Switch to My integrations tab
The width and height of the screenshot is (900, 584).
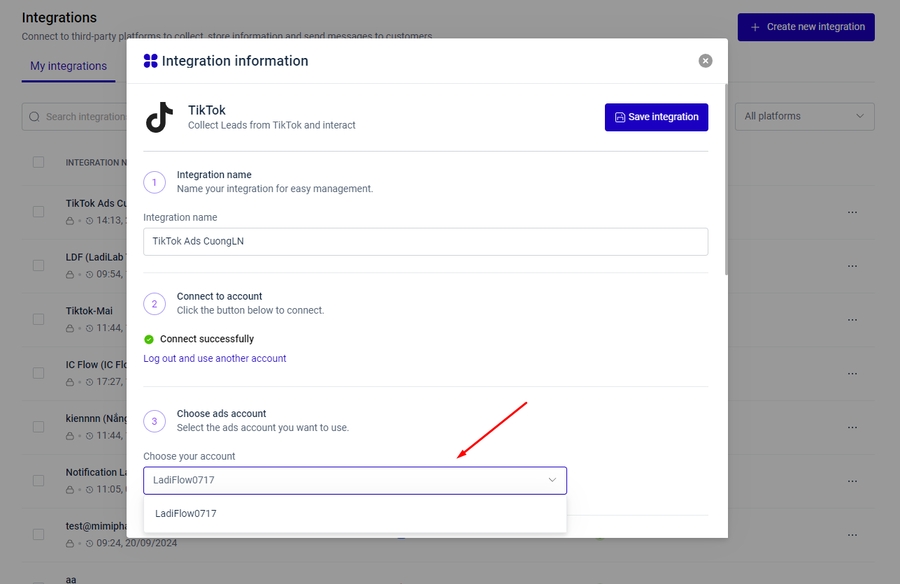pos(68,66)
